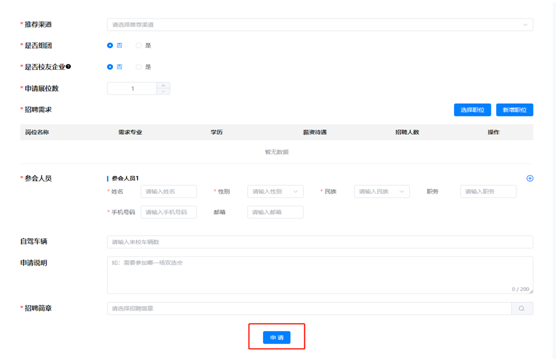The width and height of the screenshot is (558, 361).
Task: Open the 性别 dropdown
Action: [275, 192]
